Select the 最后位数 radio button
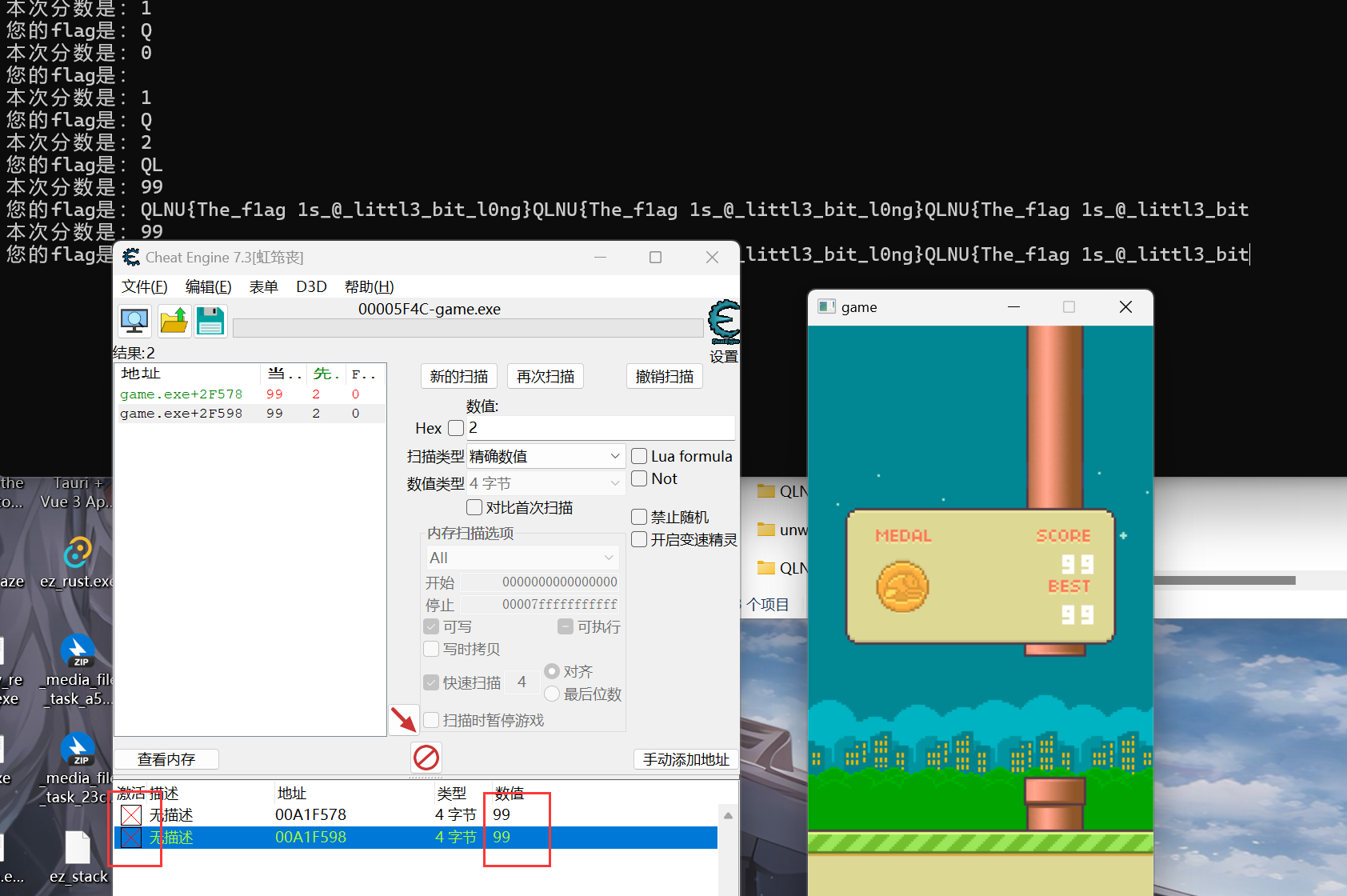Screen dimensions: 1347x896 552,694
